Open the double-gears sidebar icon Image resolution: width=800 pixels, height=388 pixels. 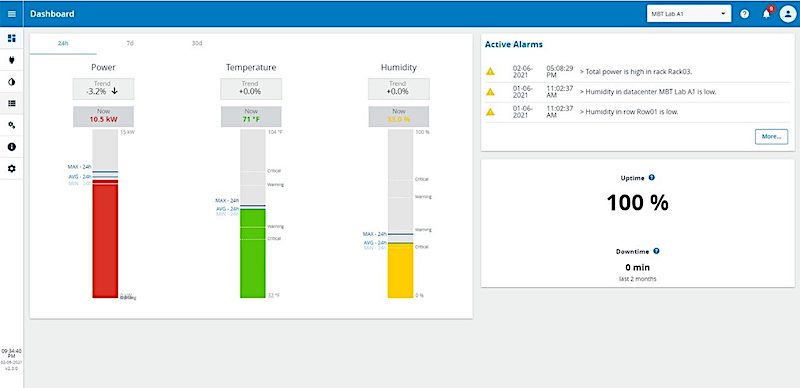[x=12, y=125]
